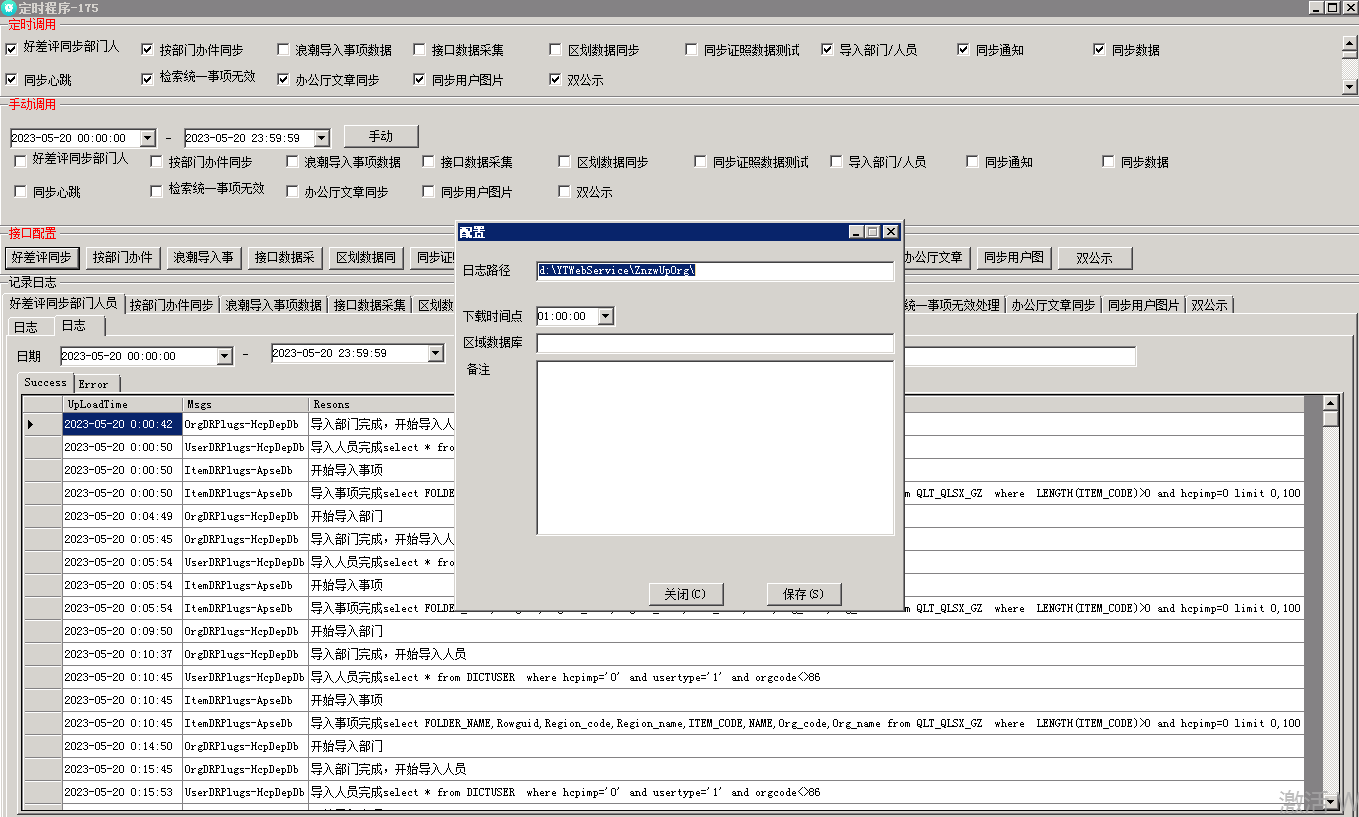
Task: Click the log table's scroll-up arrow
Action: pos(1330,403)
